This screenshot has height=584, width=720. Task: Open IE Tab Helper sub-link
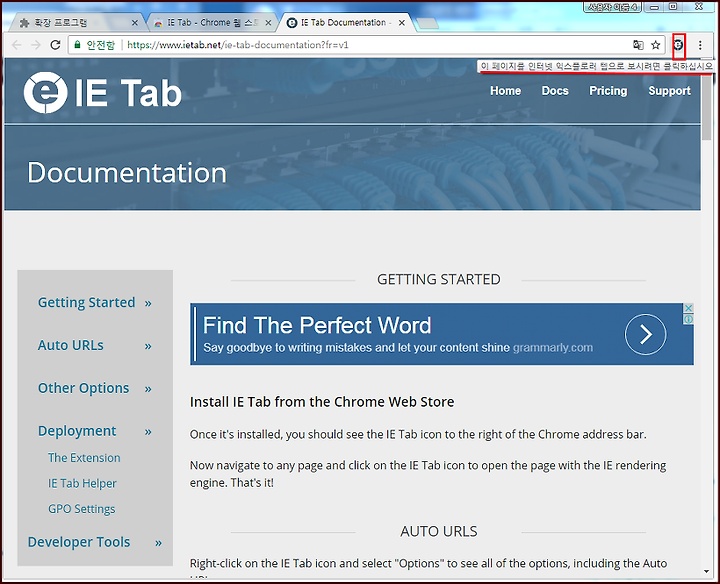tap(82, 483)
